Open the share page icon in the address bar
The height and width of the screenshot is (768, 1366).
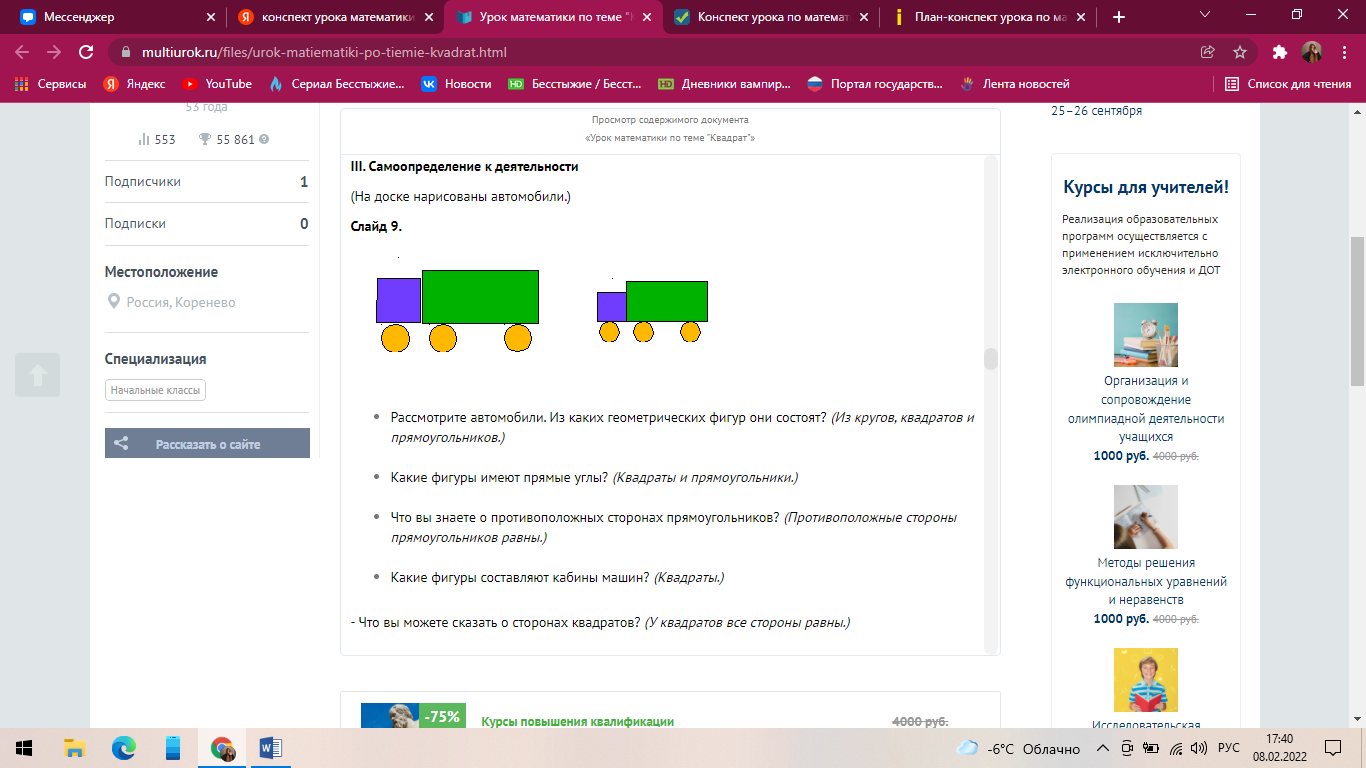coord(1208,52)
